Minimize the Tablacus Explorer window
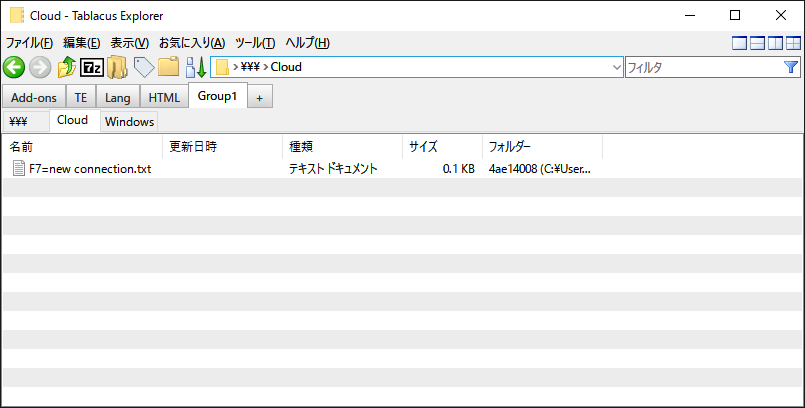The height and width of the screenshot is (408, 805). [690, 15]
